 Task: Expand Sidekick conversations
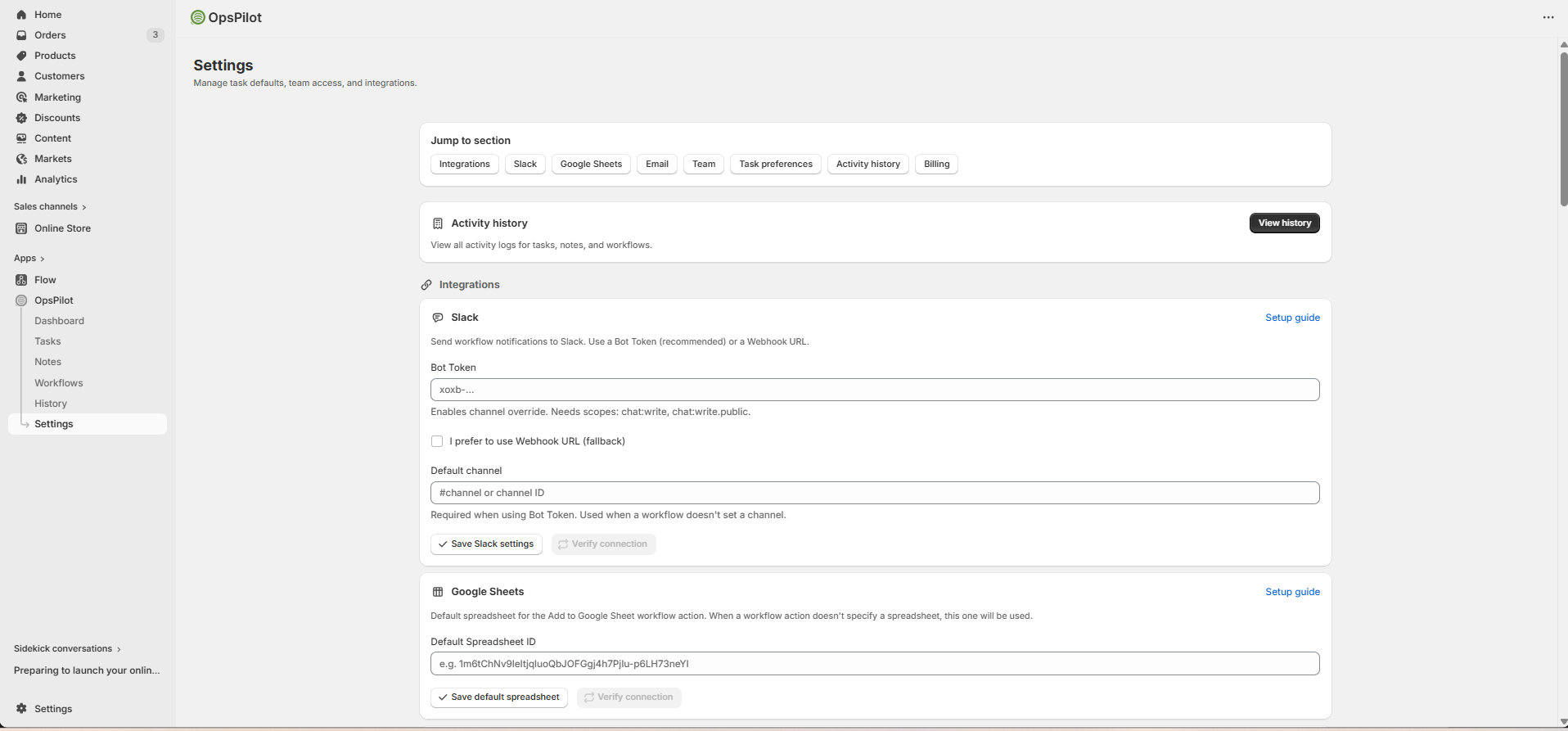click(67, 648)
